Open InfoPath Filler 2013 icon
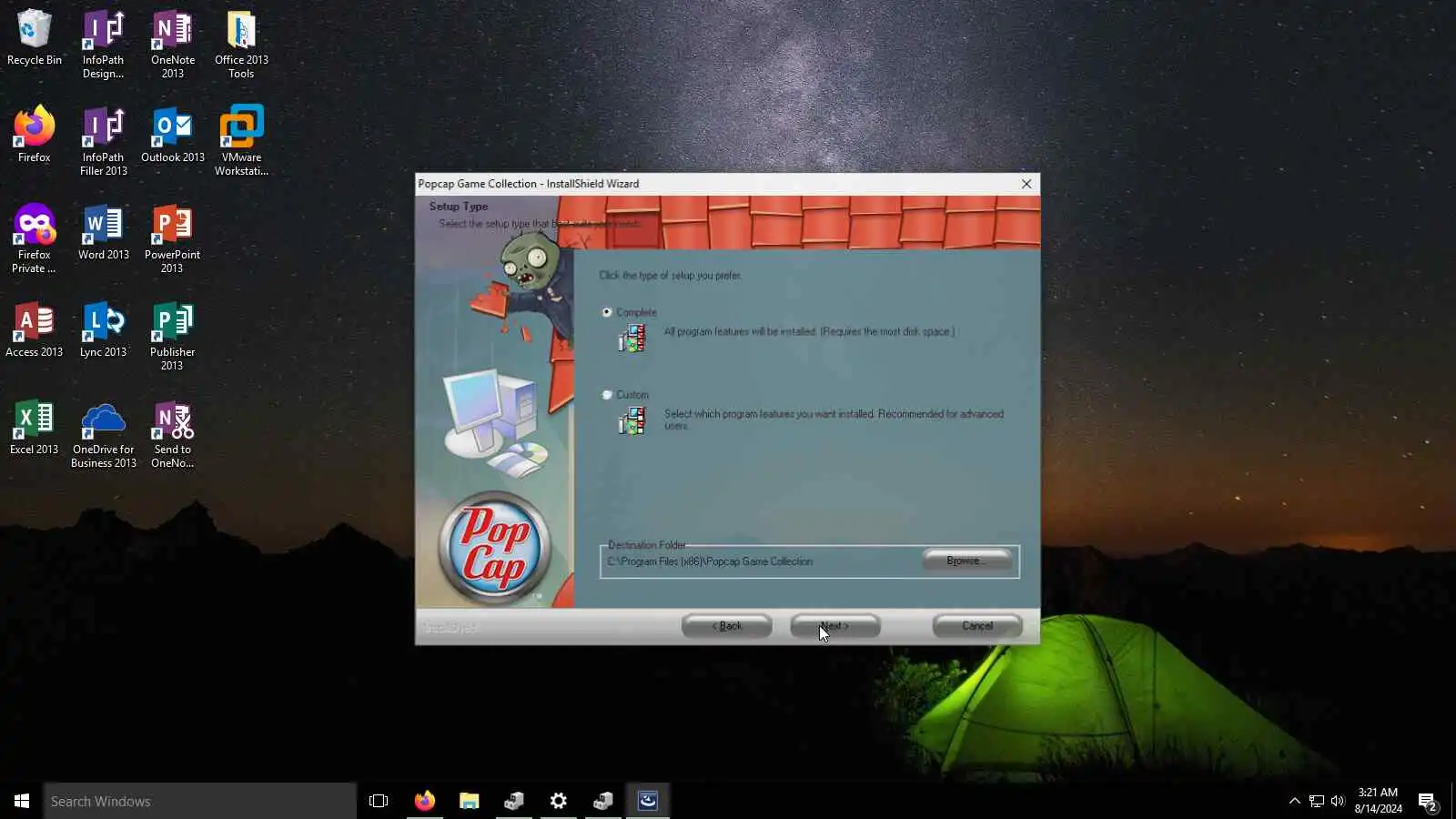1456x819 pixels. pos(103,141)
